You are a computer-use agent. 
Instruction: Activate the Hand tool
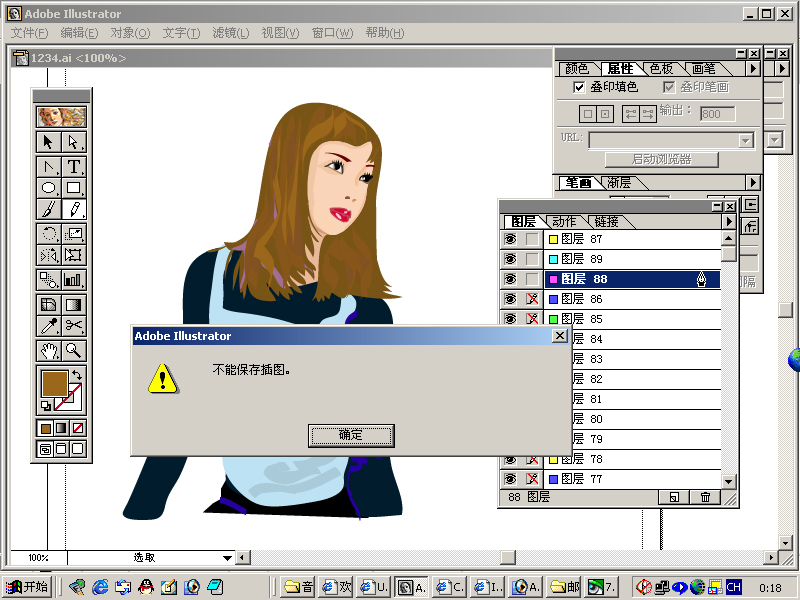[x=48, y=351]
